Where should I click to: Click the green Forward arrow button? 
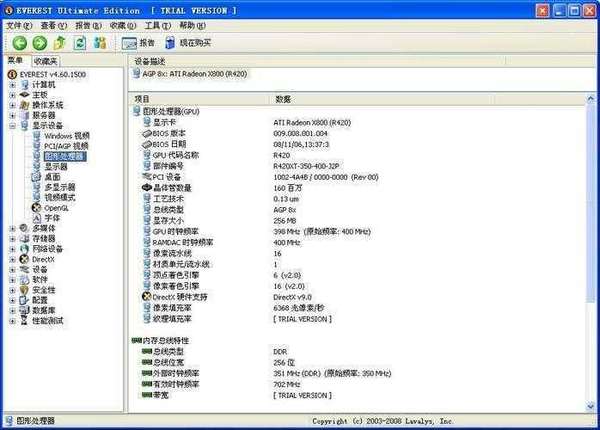tap(40, 43)
